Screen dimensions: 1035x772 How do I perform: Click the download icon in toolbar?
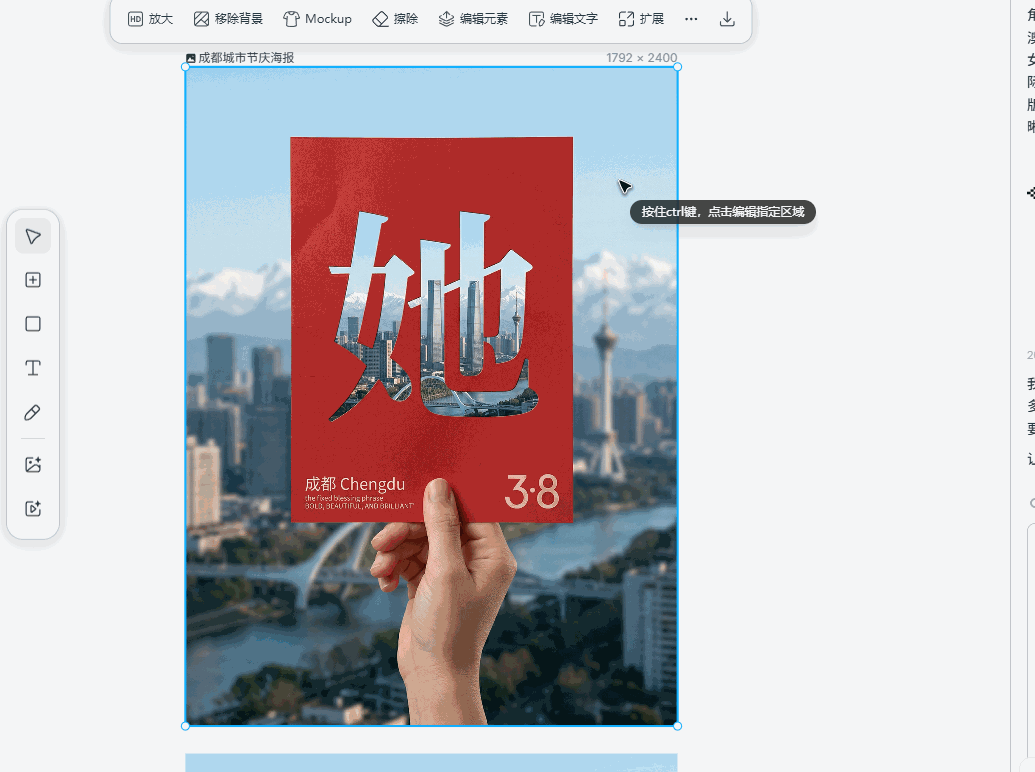tap(727, 19)
